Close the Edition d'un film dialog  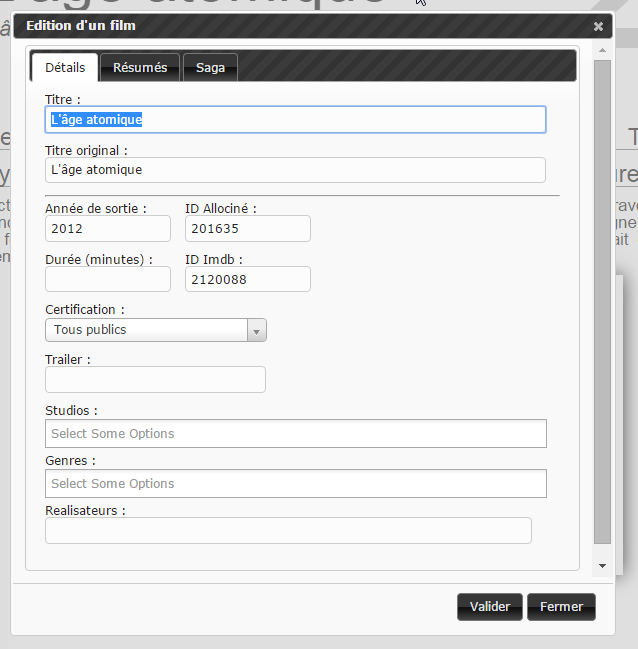[598, 26]
